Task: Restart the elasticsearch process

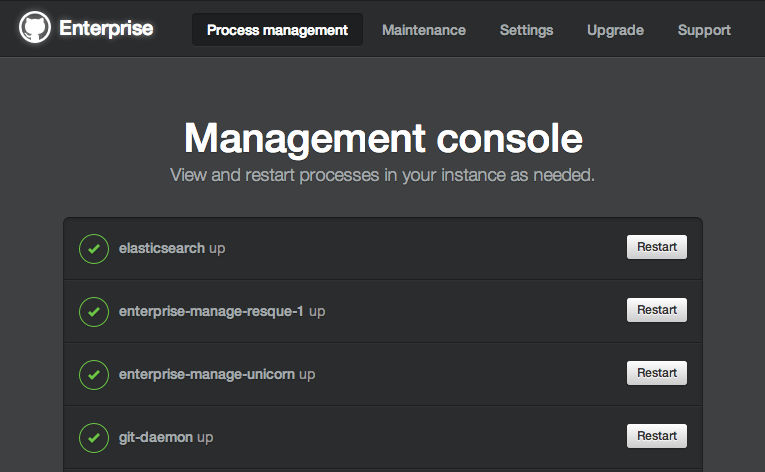Action: click(656, 247)
